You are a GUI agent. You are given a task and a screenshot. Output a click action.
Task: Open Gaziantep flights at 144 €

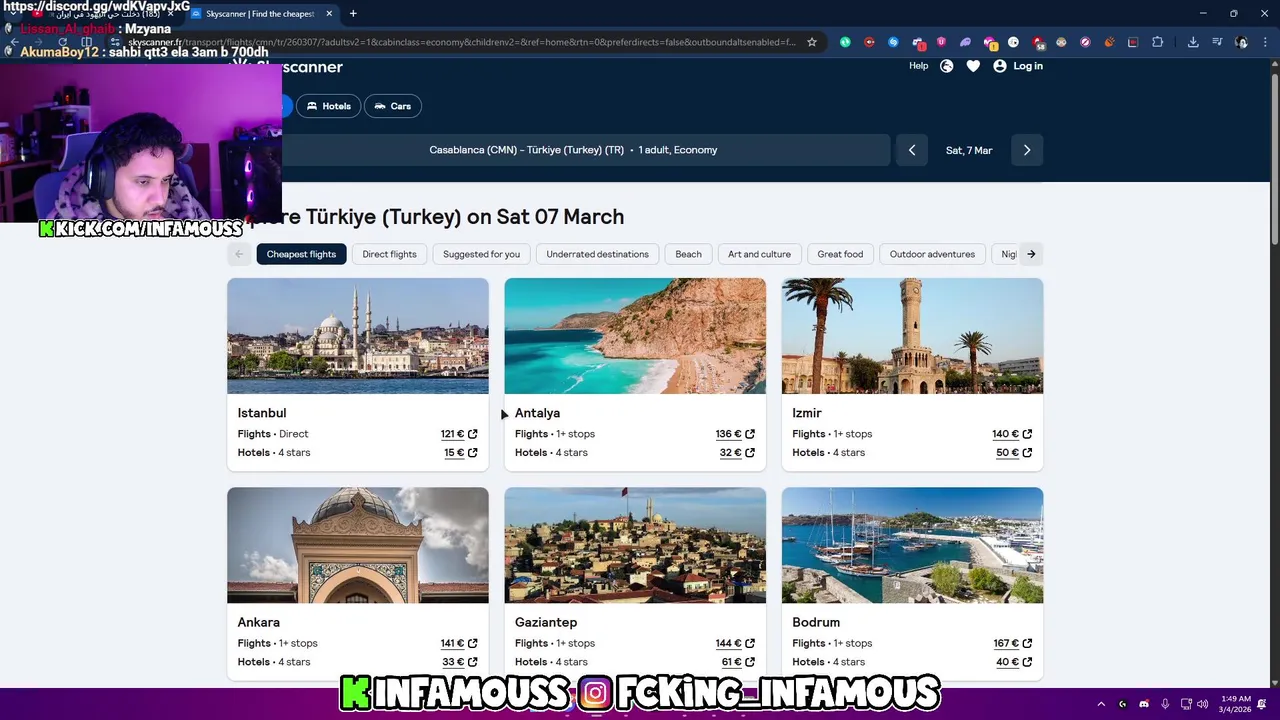735,643
